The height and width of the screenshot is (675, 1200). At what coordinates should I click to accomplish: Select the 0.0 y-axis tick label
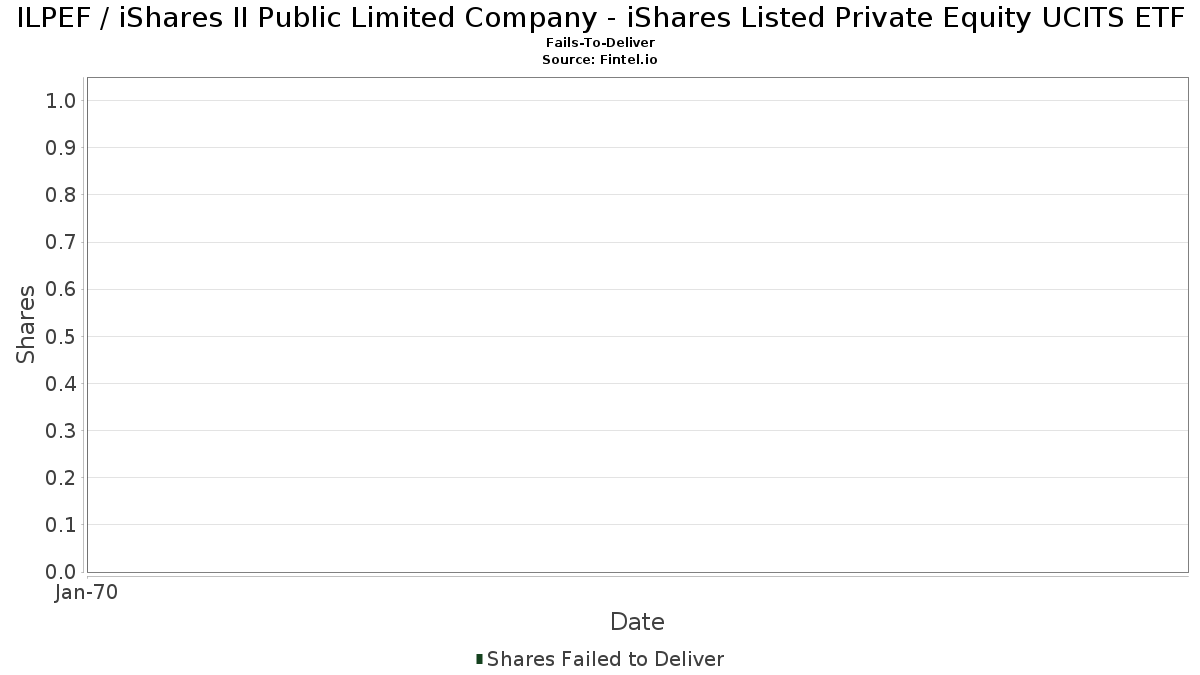61,572
